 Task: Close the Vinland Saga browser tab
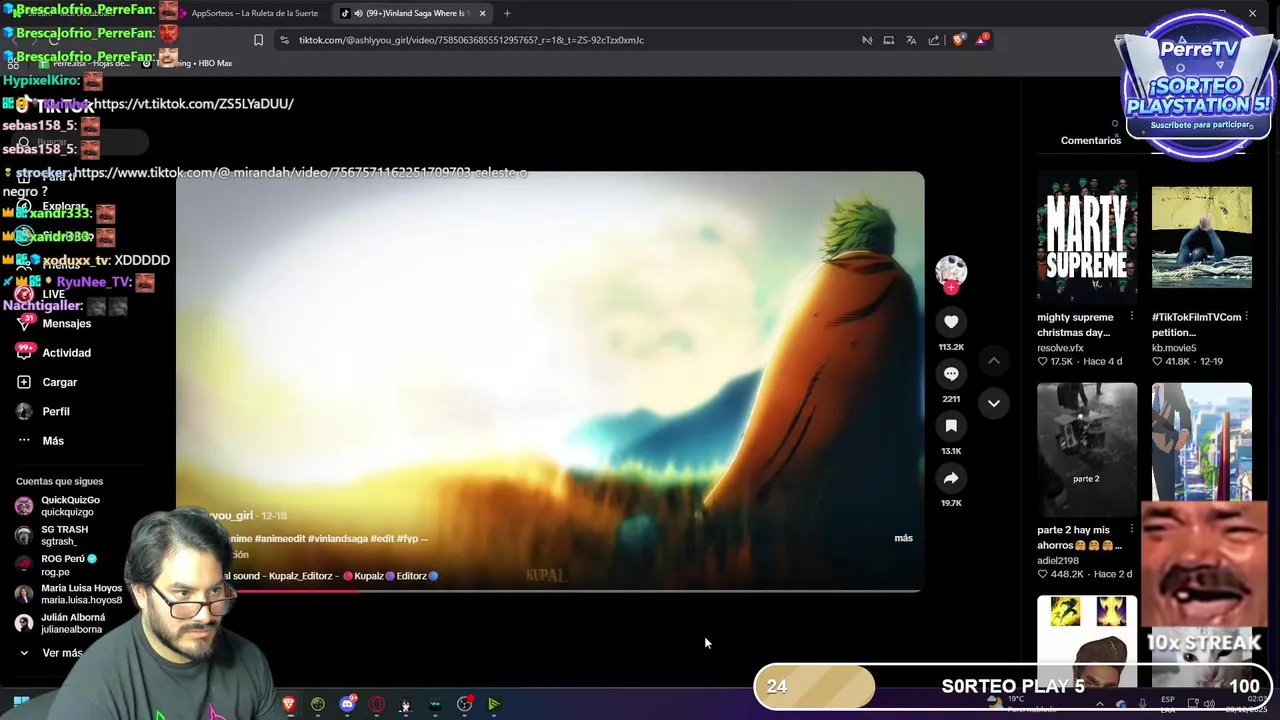pos(482,13)
